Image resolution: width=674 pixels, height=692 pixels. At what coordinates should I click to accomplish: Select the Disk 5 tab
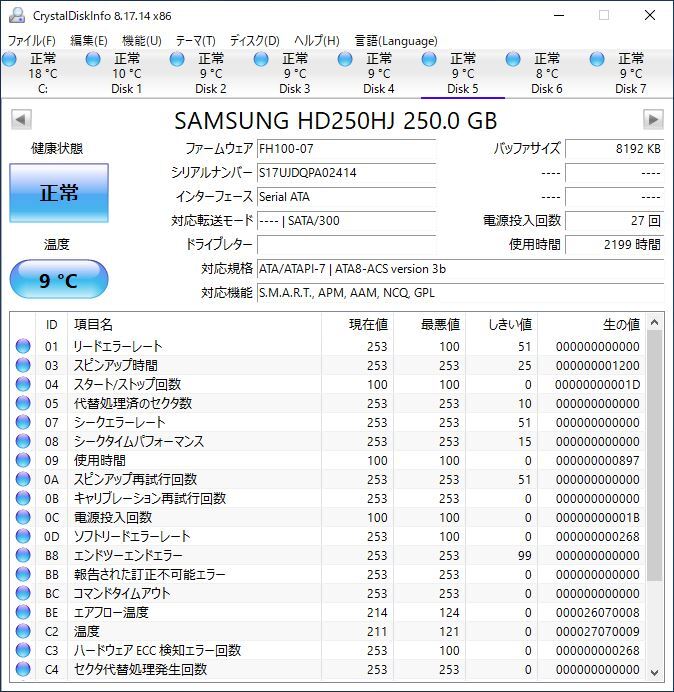click(x=463, y=73)
